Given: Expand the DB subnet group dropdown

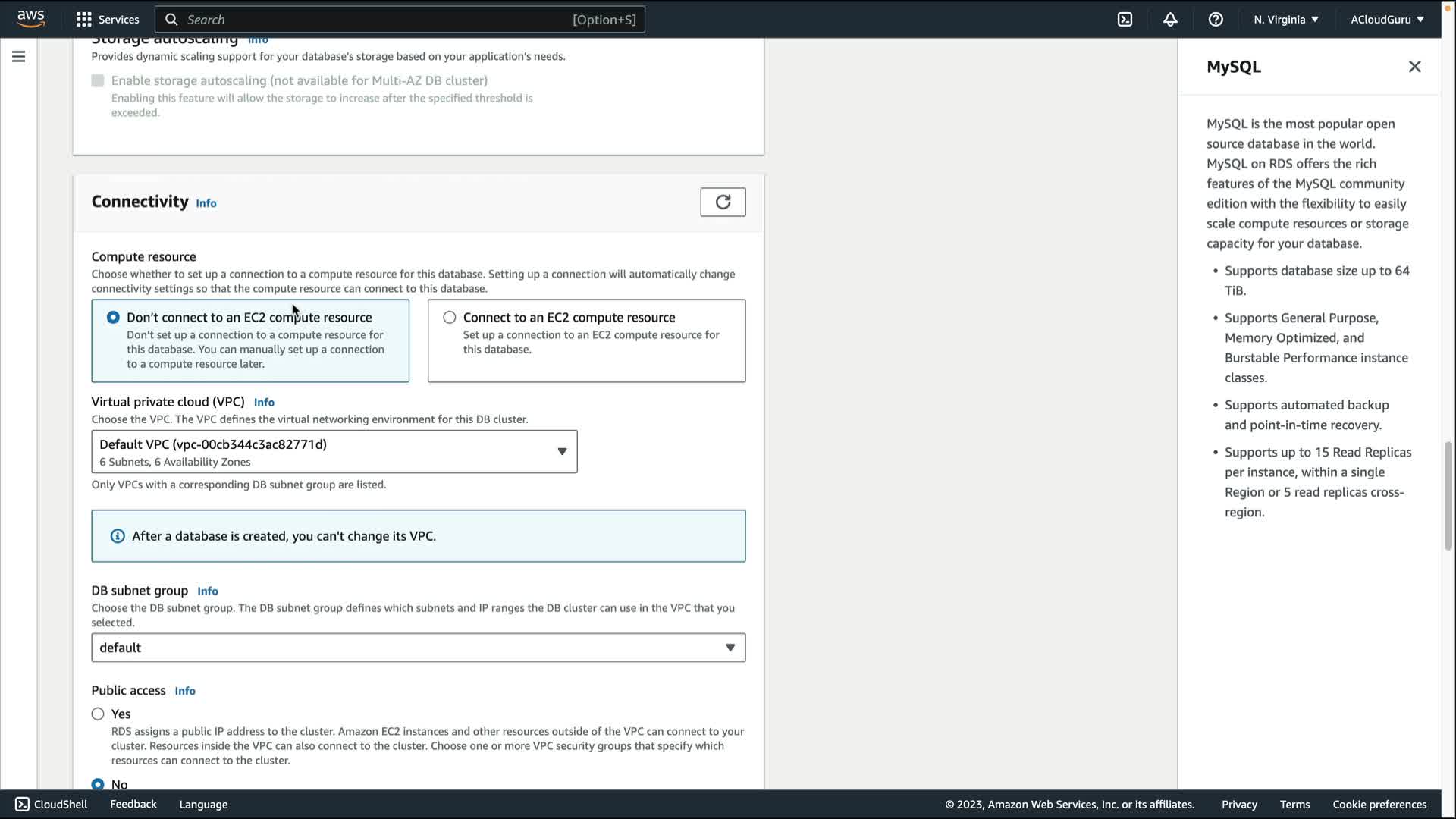Looking at the screenshot, I should point(418,648).
